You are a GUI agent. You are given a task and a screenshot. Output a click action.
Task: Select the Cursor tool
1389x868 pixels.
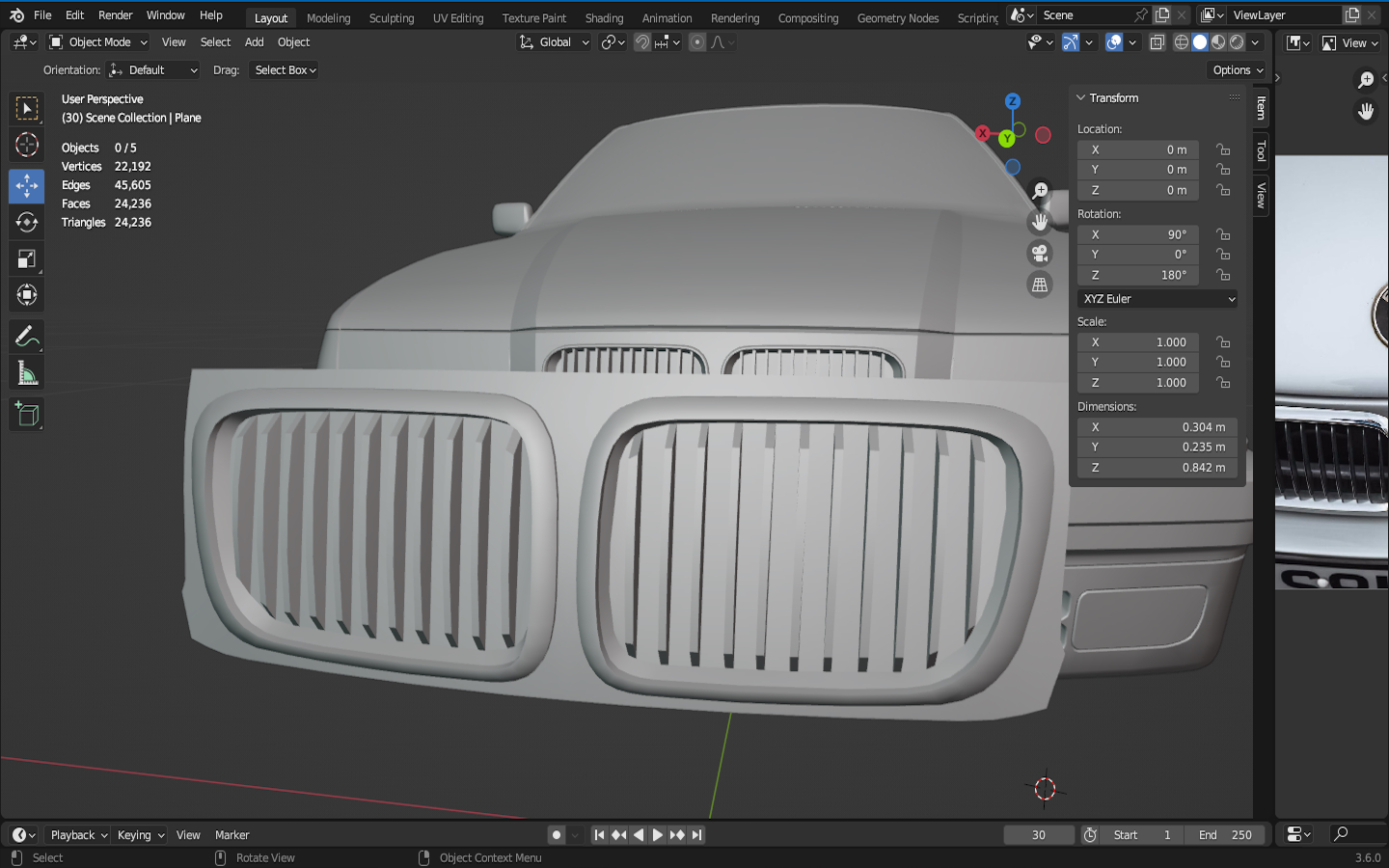coord(26,145)
